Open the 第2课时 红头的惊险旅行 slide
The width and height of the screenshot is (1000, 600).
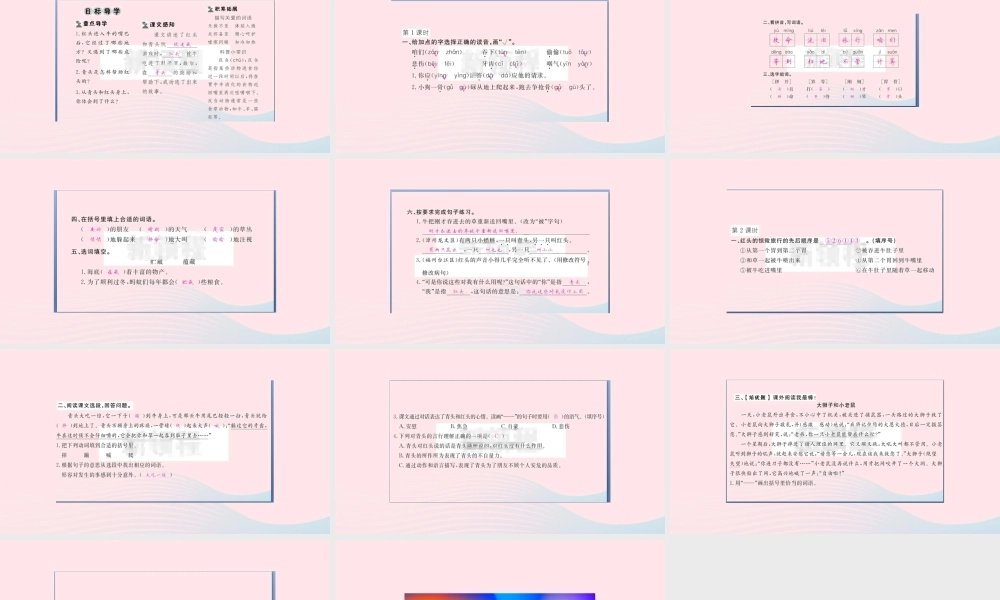point(834,251)
